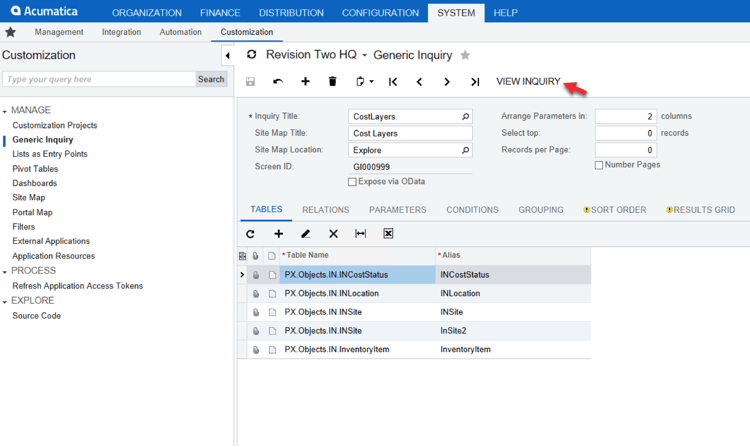The height and width of the screenshot is (447, 750).
Task: Switch to the Automation submenu
Action: tap(180, 32)
